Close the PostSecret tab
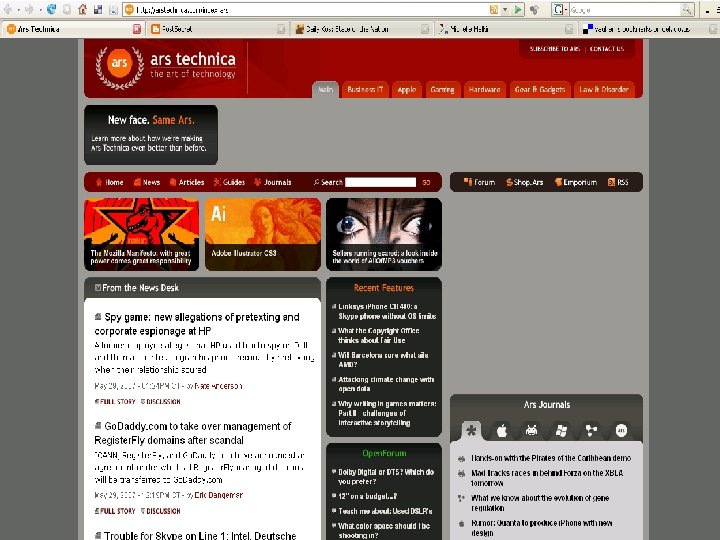The height and width of the screenshot is (540, 720). point(281,29)
